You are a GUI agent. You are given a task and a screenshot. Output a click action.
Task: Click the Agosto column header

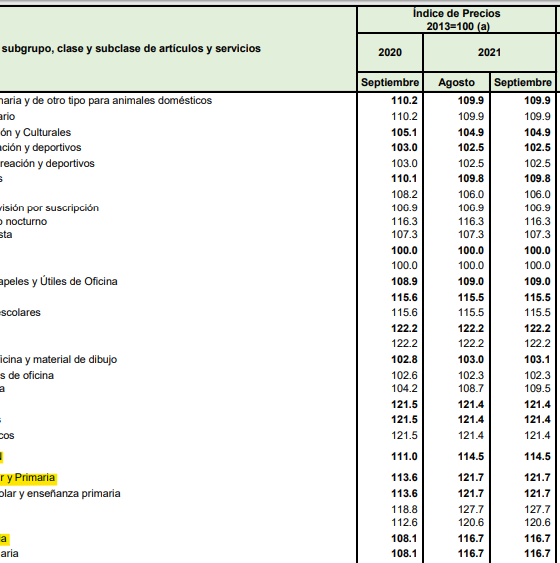point(456,83)
